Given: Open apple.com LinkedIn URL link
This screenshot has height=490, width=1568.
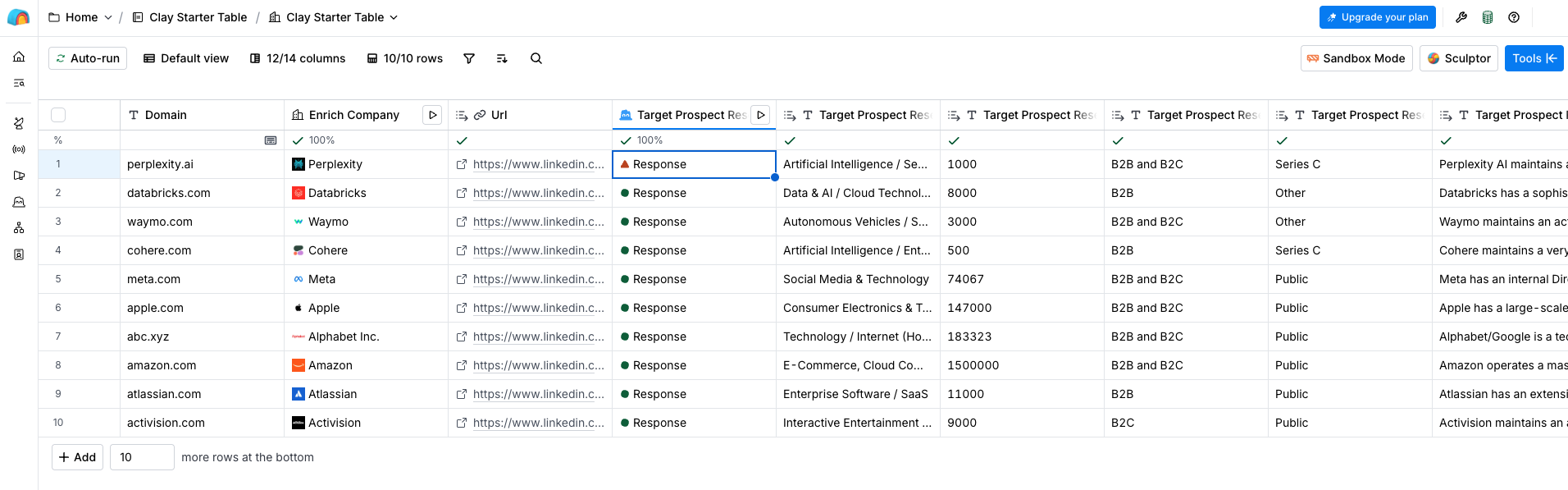Looking at the screenshot, I should (x=538, y=308).
